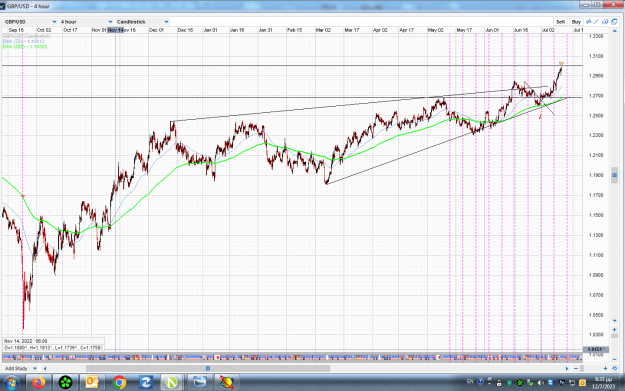Click the zoom slider handle
This screenshot has width=625, height=391.
click(x=582, y=369)
